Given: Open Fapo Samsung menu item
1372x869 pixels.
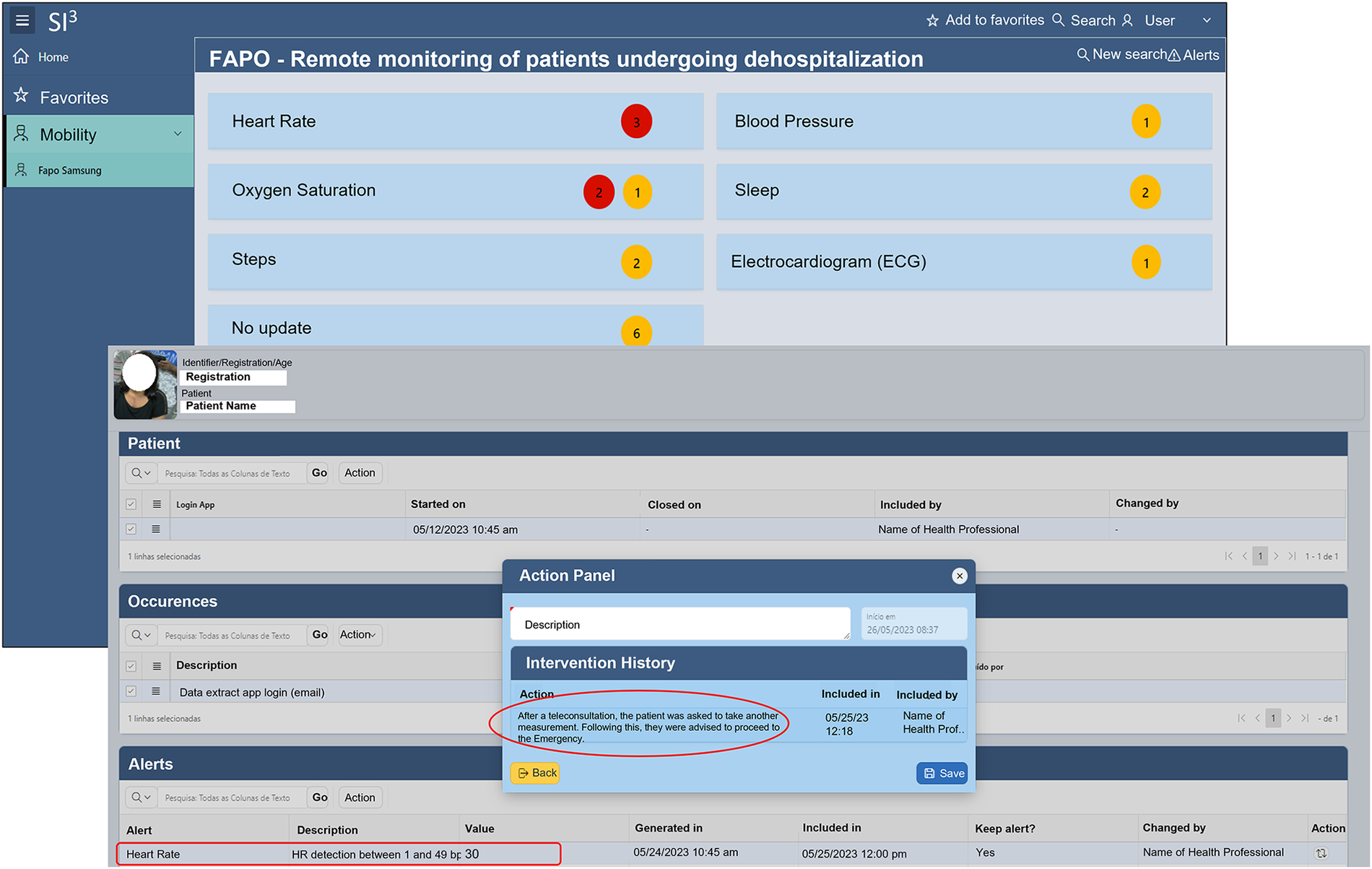Looking at the screenshot, I should 69,170.
